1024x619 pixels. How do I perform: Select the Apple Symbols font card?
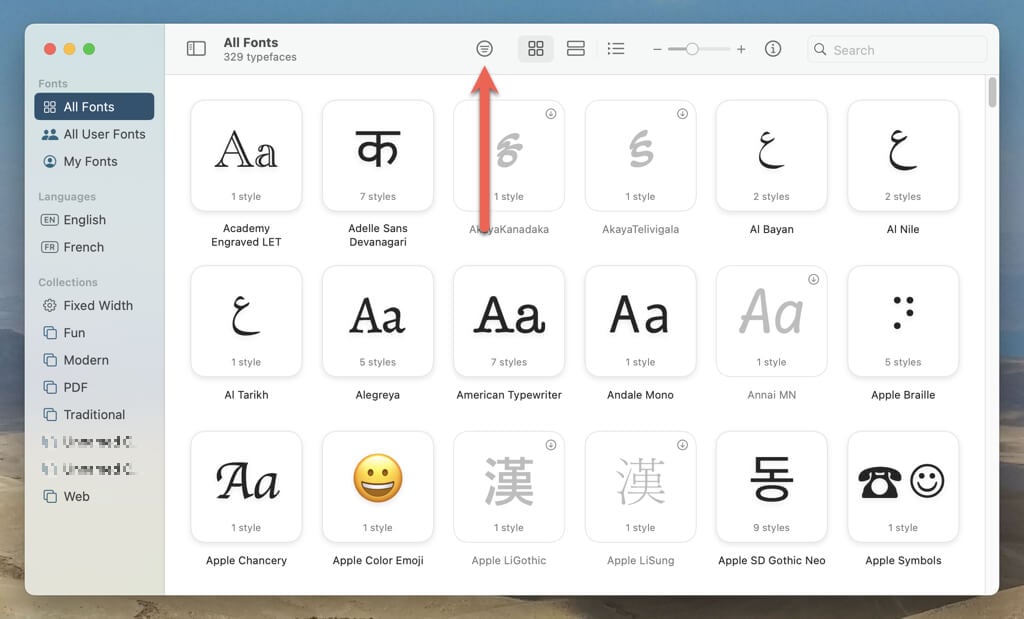pyautogui.click(x=903, y=486)
